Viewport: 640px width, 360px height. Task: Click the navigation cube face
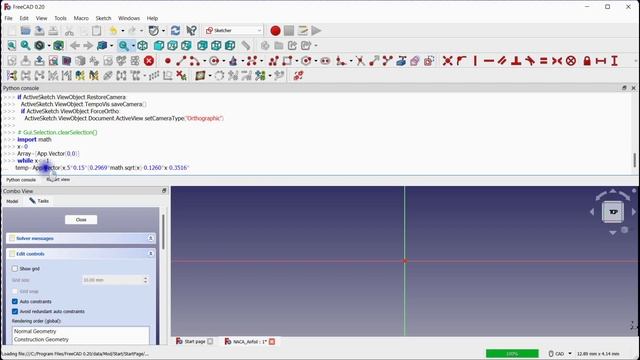(613, 212)
